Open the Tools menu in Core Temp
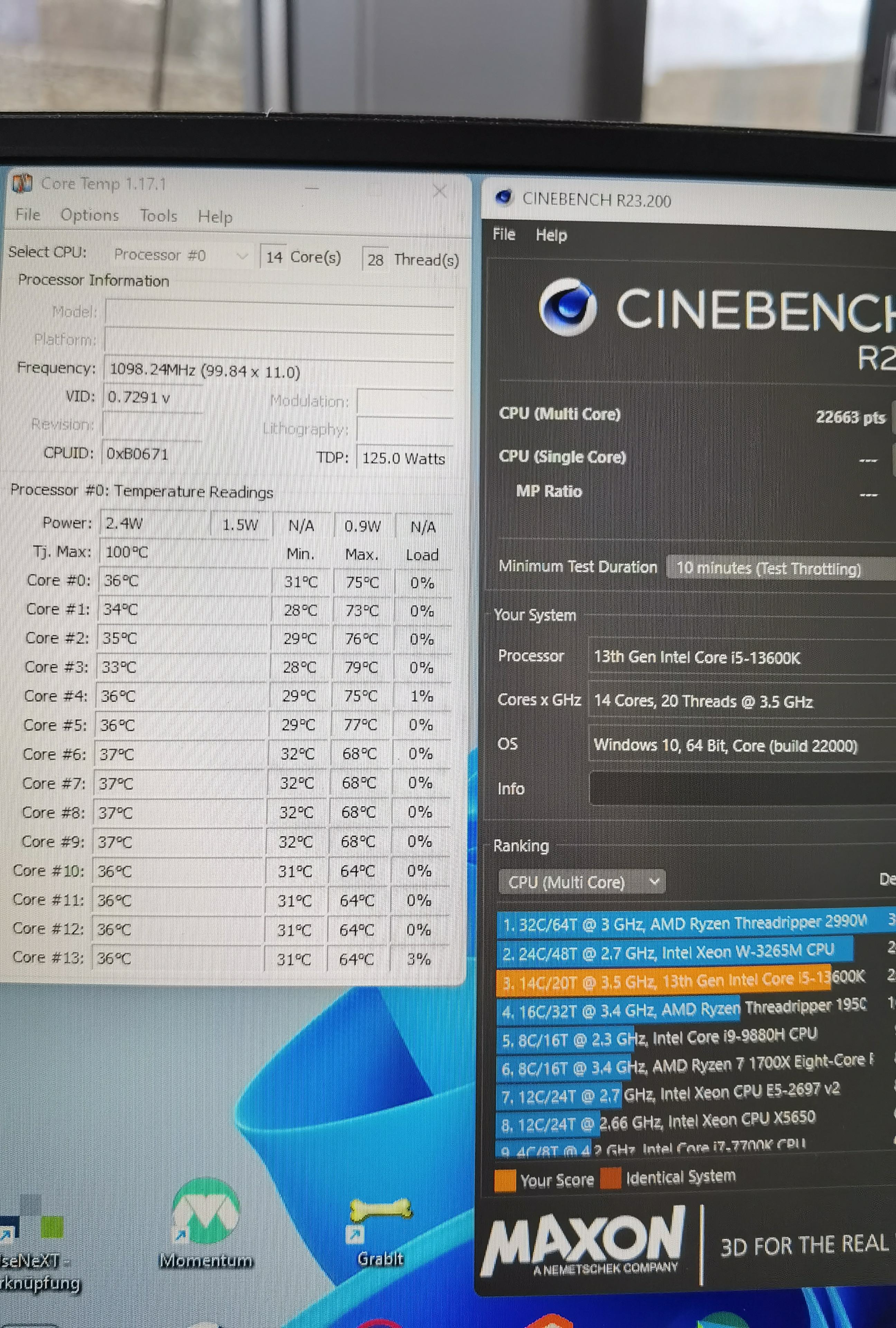This screenshot has height=1328, width=896. (158, 215)
